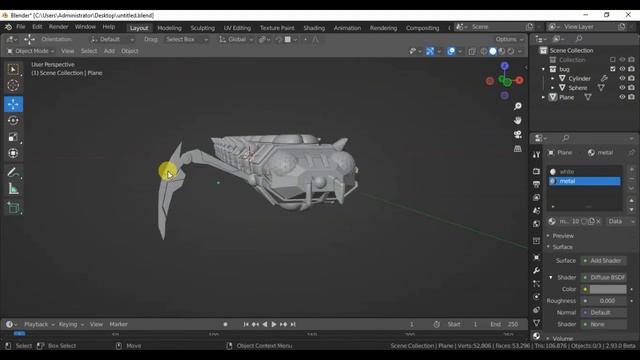Open the Material properties tab
Screen dimensions: 640x360
coord(536,336)
